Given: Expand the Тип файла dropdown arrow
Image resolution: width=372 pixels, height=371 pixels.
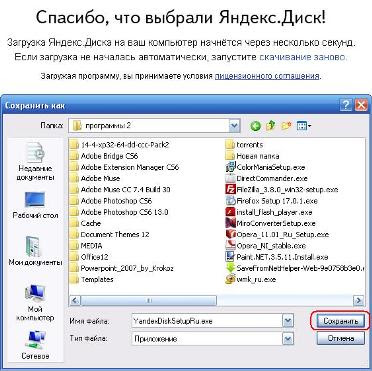Looking at the screenshot, I should coord(287,339).
